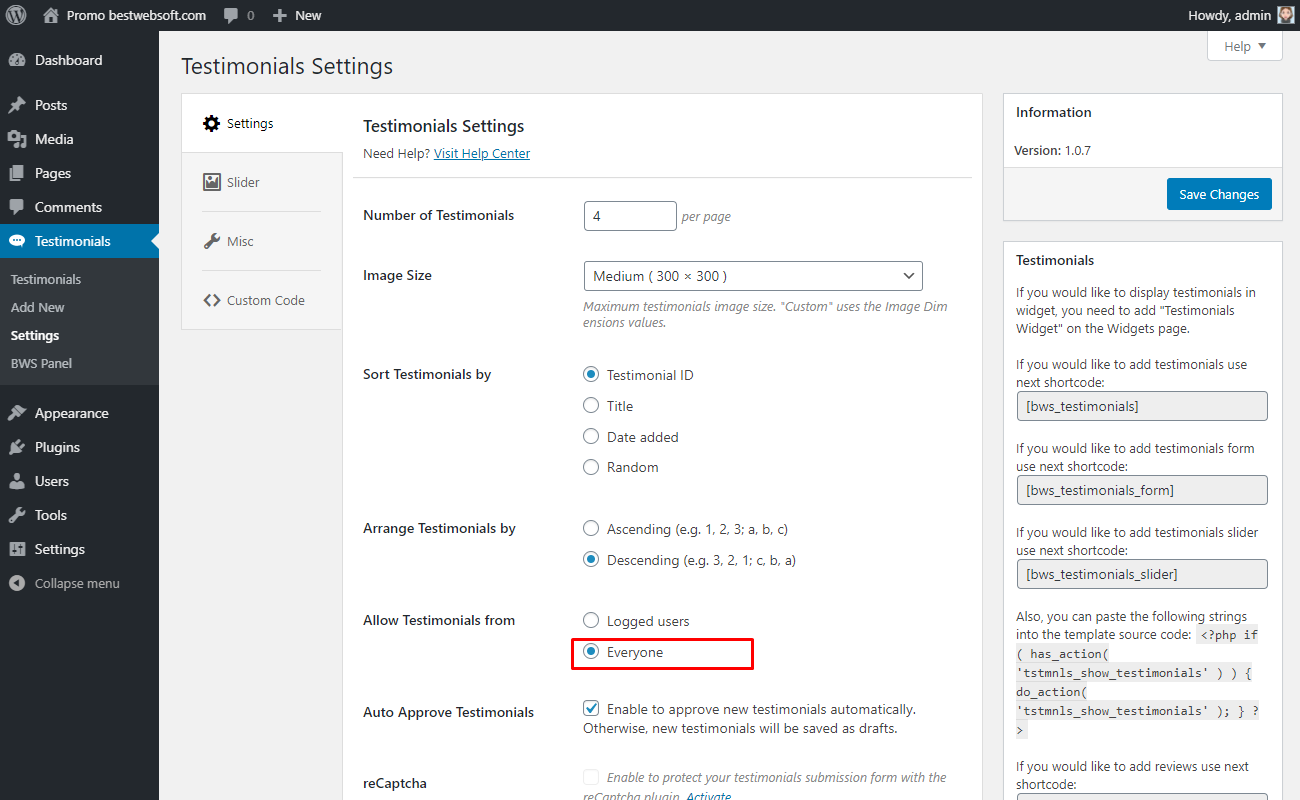The height and width of the screenshot is (800, 1300).
Task: Click the Appearance paintbrush icon
Action: coord(17,413)
